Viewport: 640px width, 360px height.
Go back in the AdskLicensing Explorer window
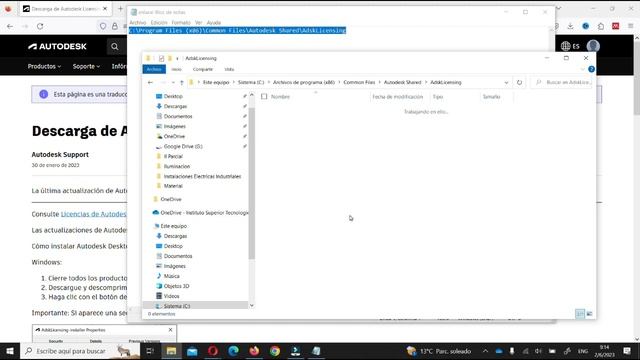150,82
